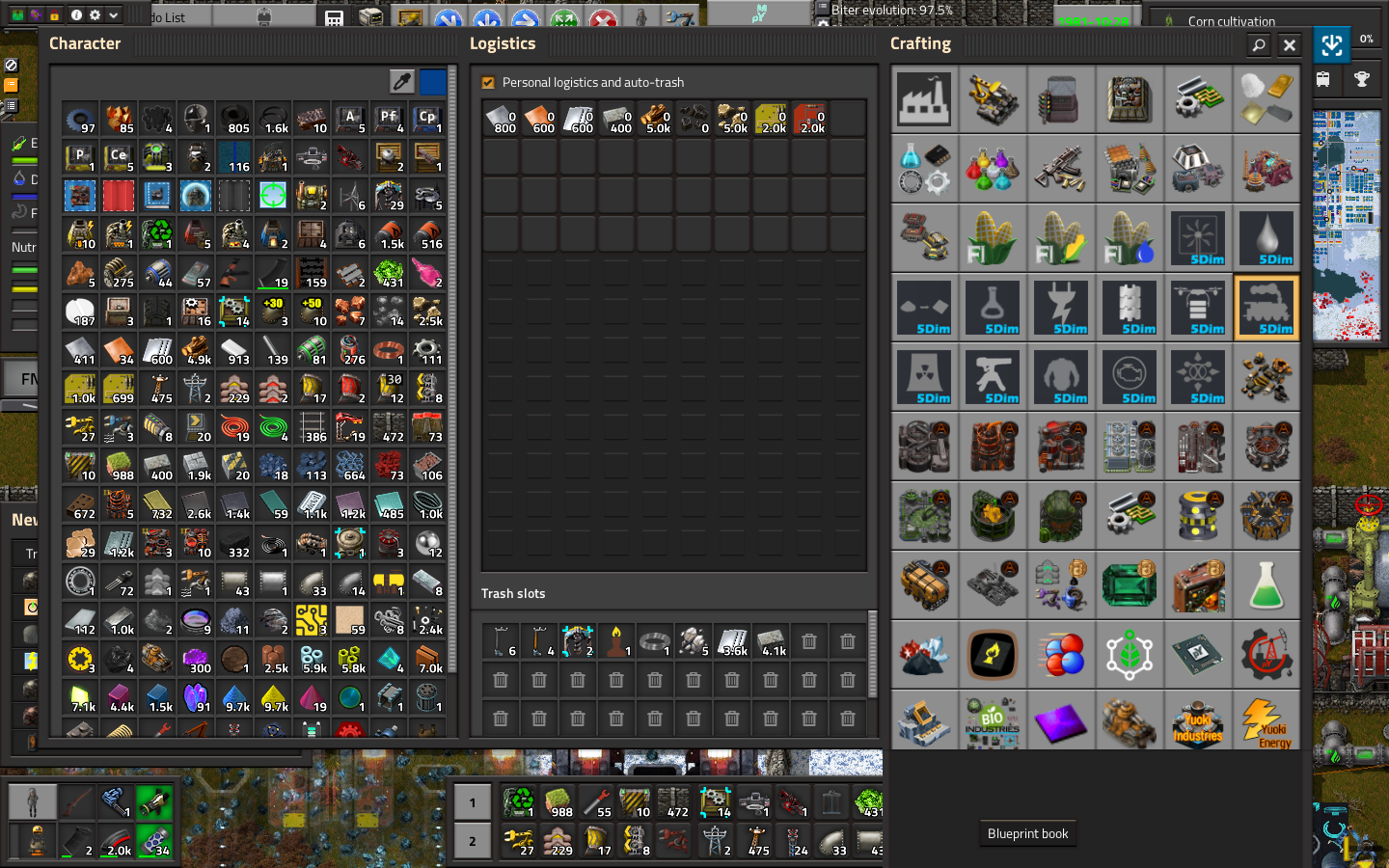Select the 5Dim engine vehicle category
Image resolution: width=1389 pixels, height=868 pixels.
click(x=1130, y=377)
